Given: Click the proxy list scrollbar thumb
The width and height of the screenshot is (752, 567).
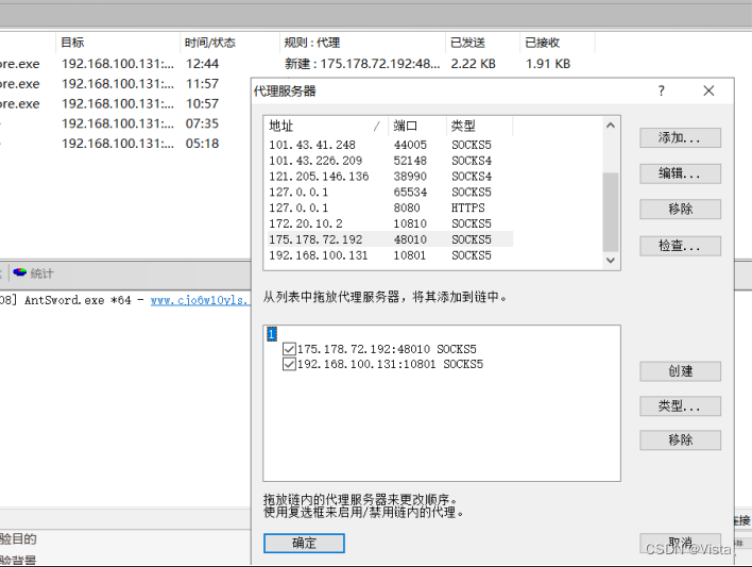Looking at the screenshot, I should point(610,212).
